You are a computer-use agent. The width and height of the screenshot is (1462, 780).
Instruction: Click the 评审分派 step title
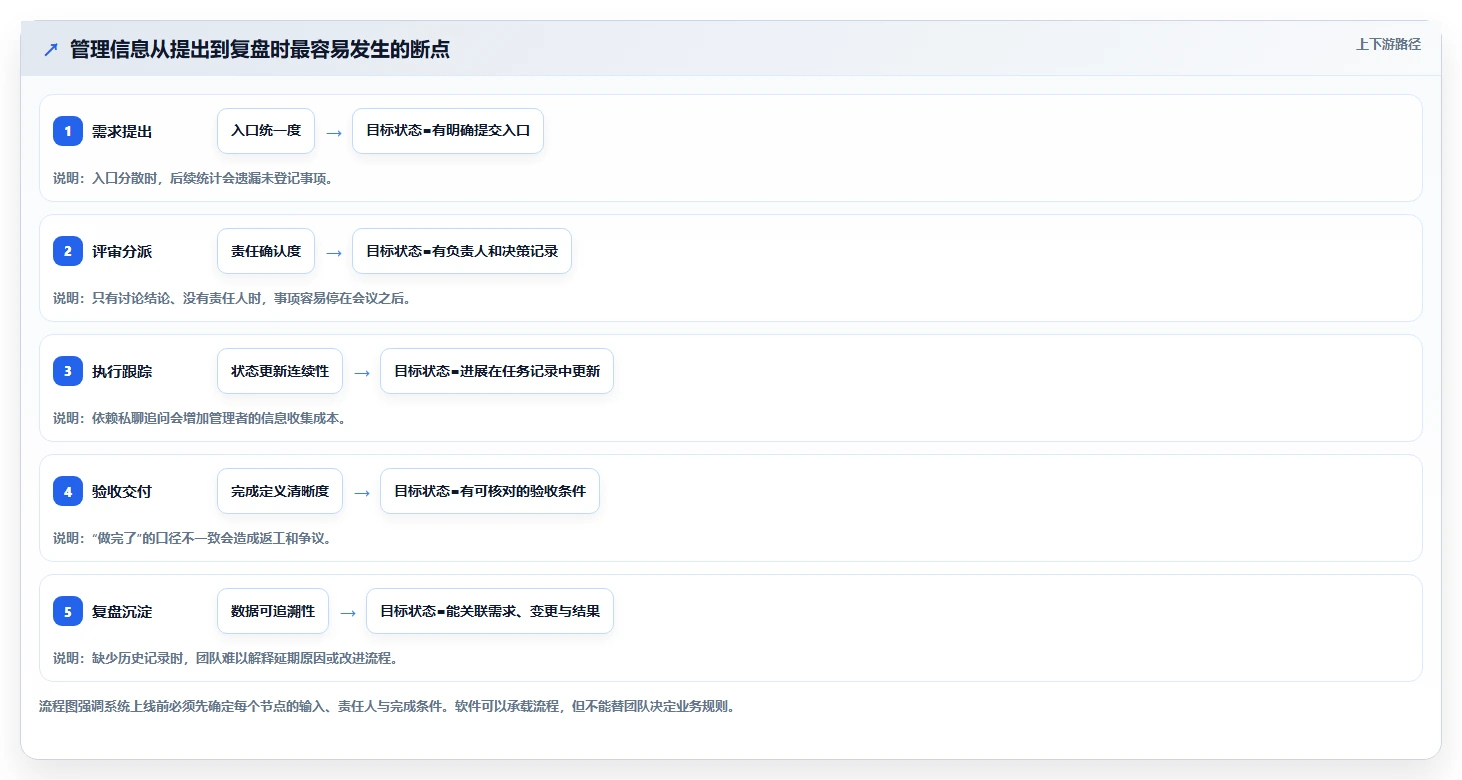coord(122,251)
